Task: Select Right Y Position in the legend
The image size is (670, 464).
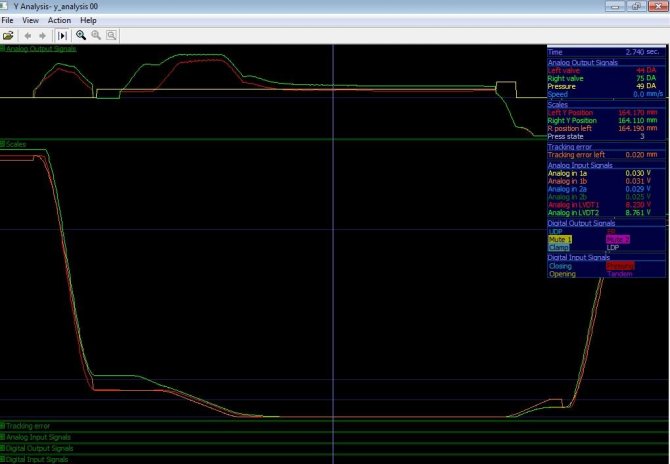Action: coord(572,120)
